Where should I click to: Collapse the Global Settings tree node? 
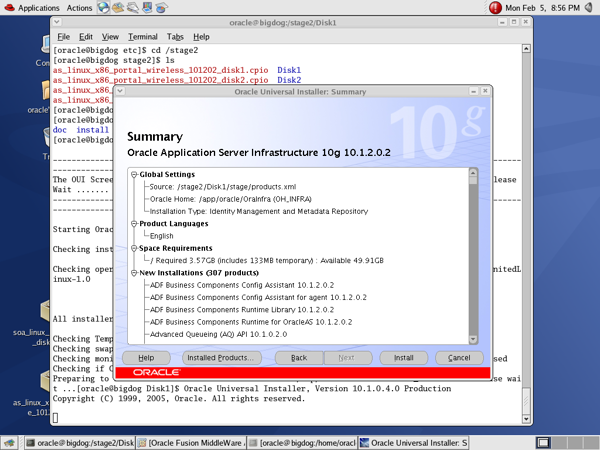pyautogui.click(x=134, y=174)
